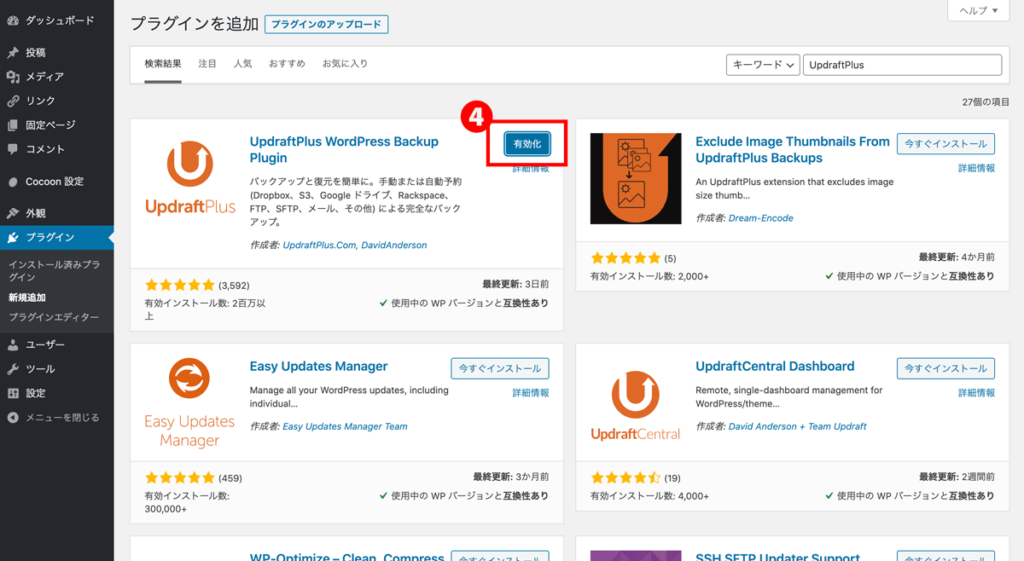Screen dimensions: 1024x561
Task: Click the 27個の項目 item count text
Action: click(985, 102)
